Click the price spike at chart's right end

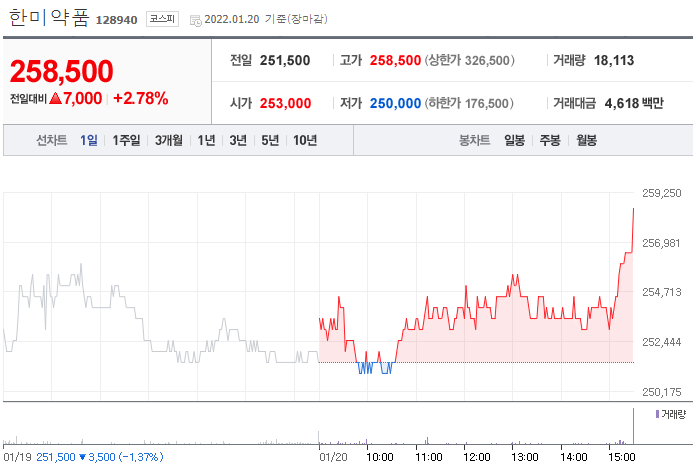pyautogui.click(x=633, y=230)
